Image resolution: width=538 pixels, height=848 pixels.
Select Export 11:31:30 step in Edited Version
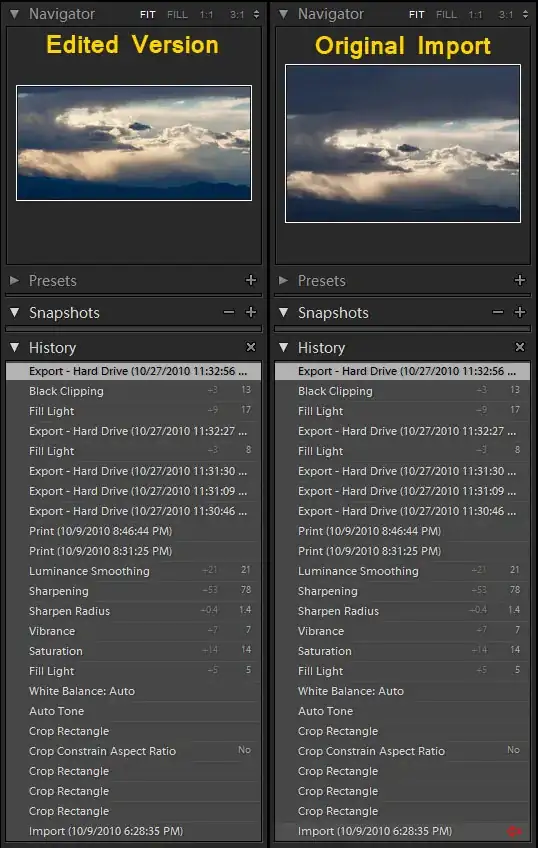tap(134, 471)
